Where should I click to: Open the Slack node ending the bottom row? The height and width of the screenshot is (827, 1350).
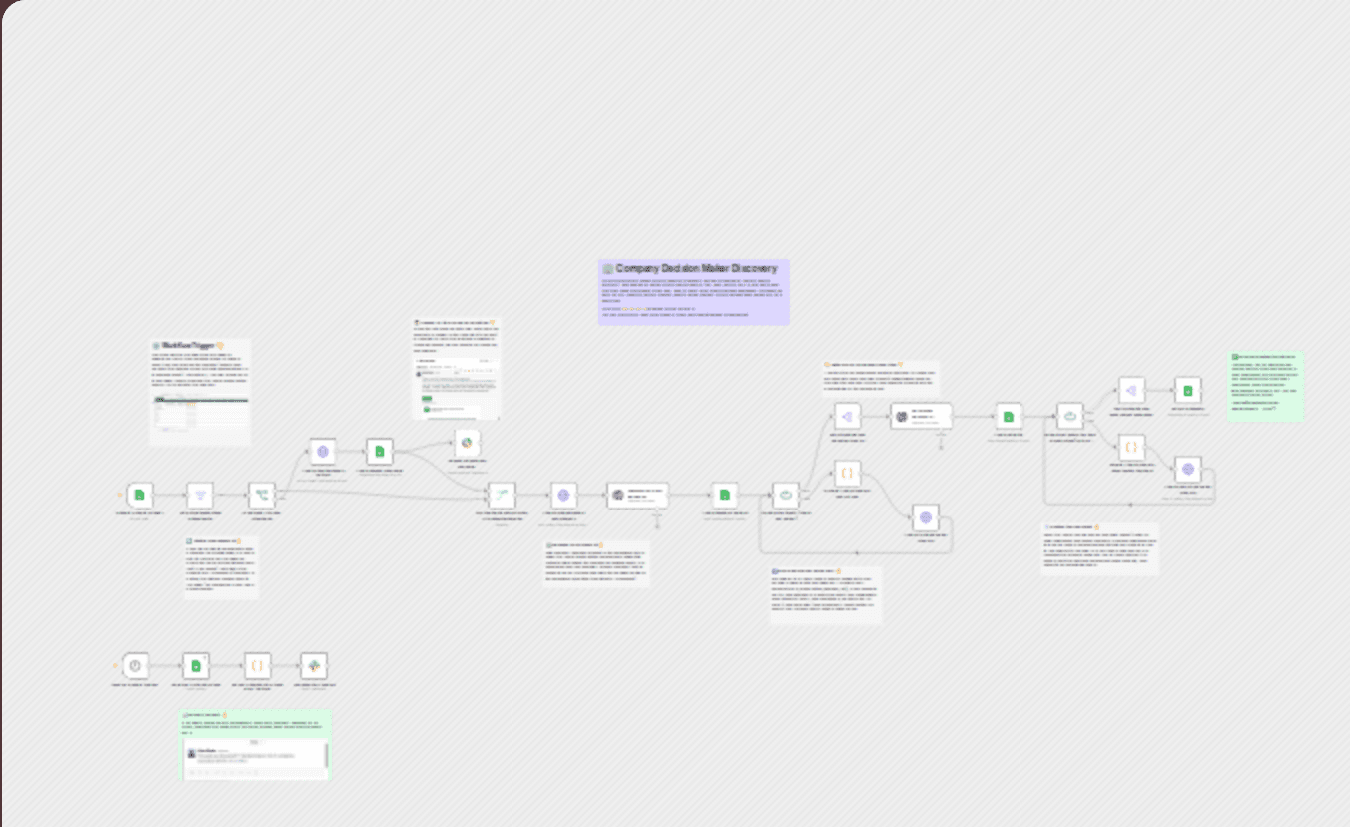(x=315, y=665)
